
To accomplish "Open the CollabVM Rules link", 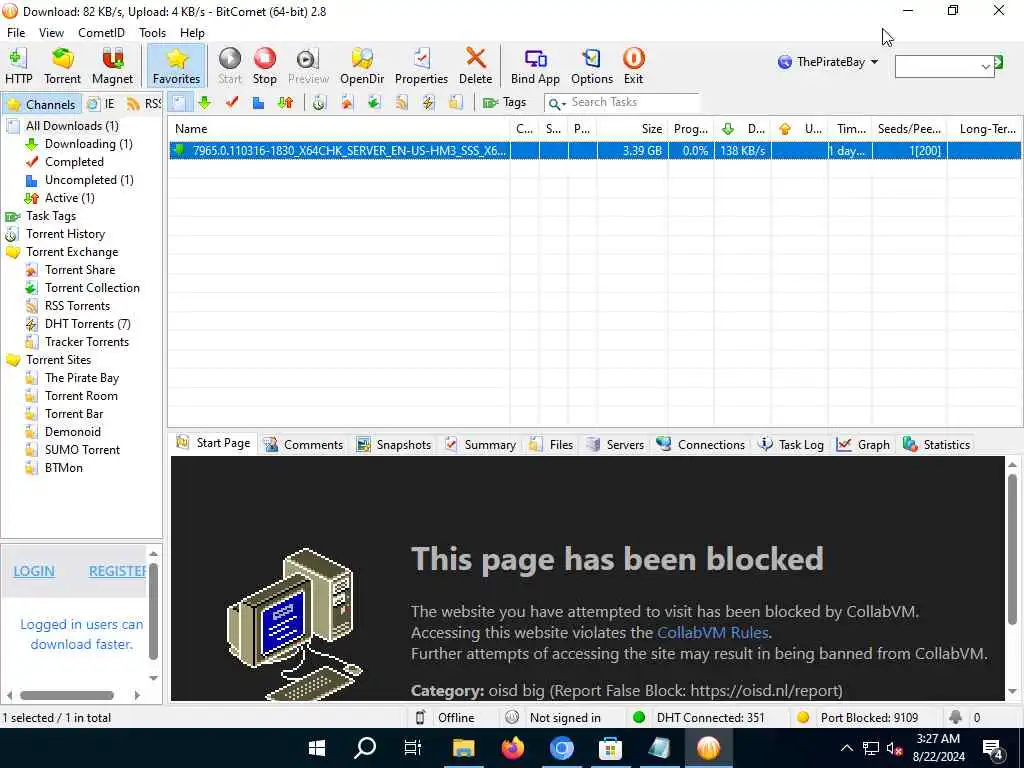I will [712, 633].
